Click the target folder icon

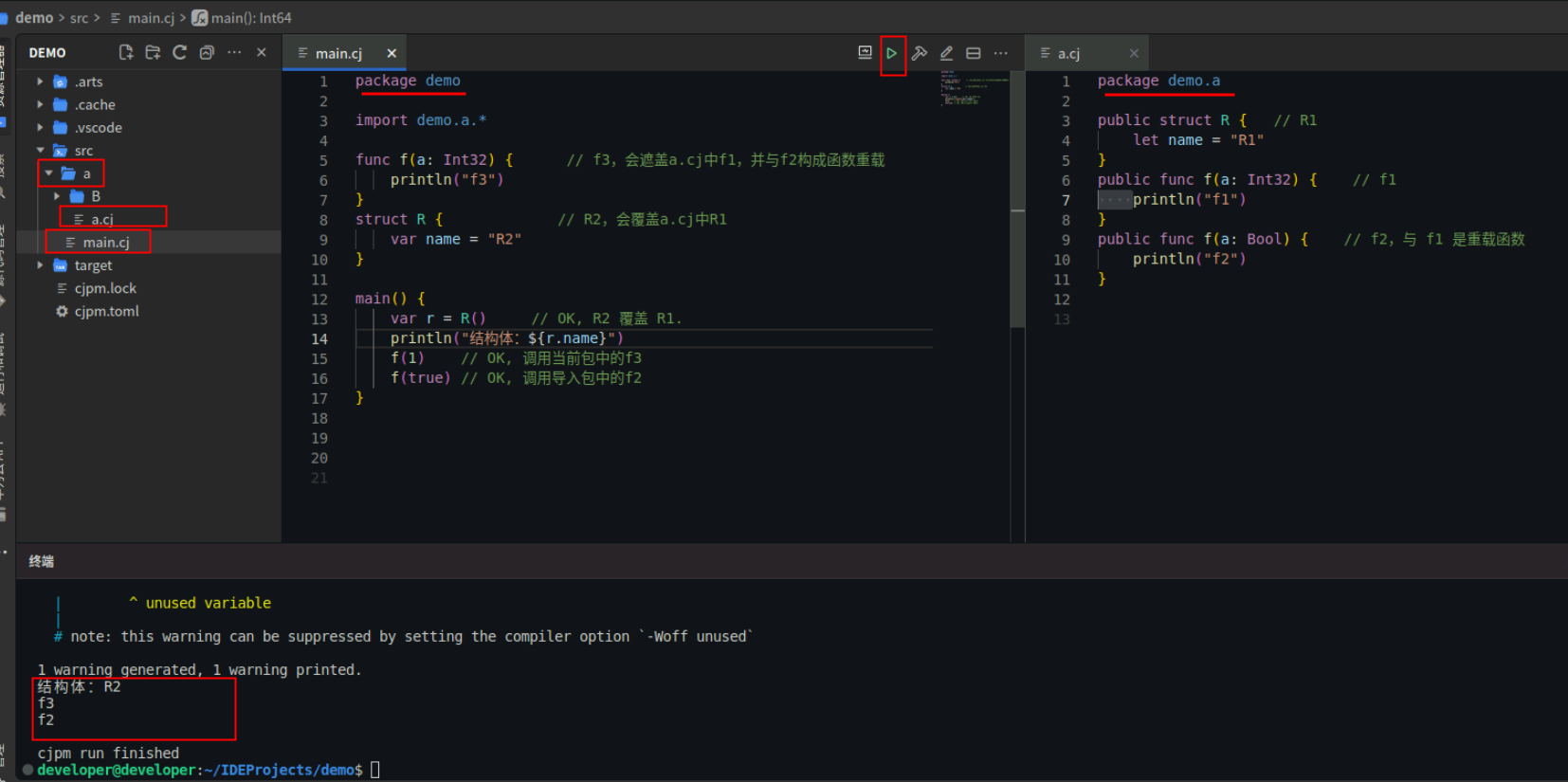click(61, 265)
